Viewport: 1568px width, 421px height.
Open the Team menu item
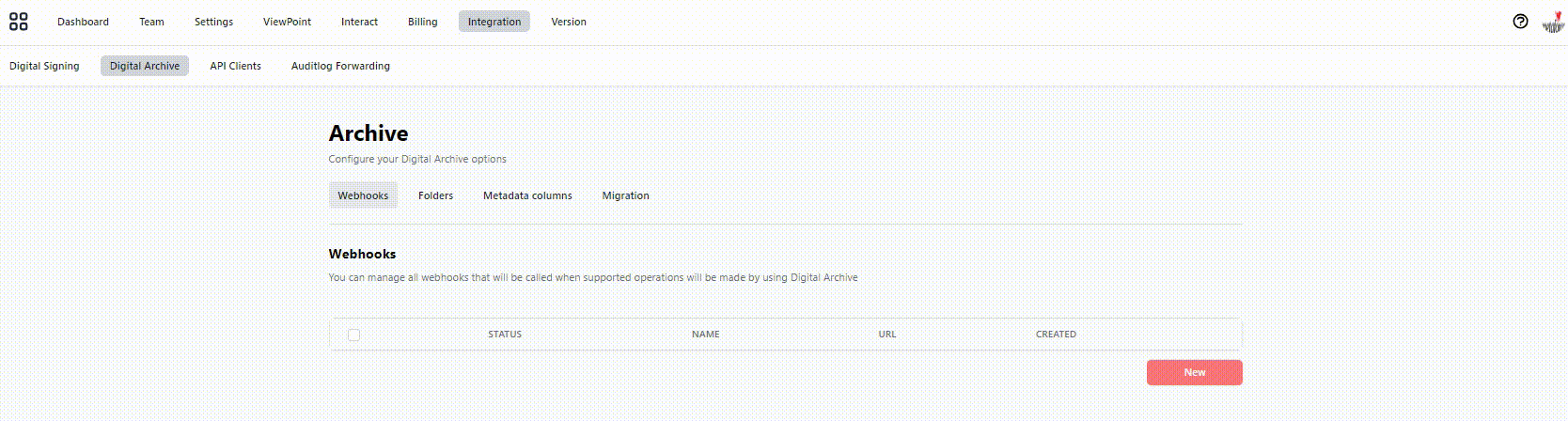point(151,22)
